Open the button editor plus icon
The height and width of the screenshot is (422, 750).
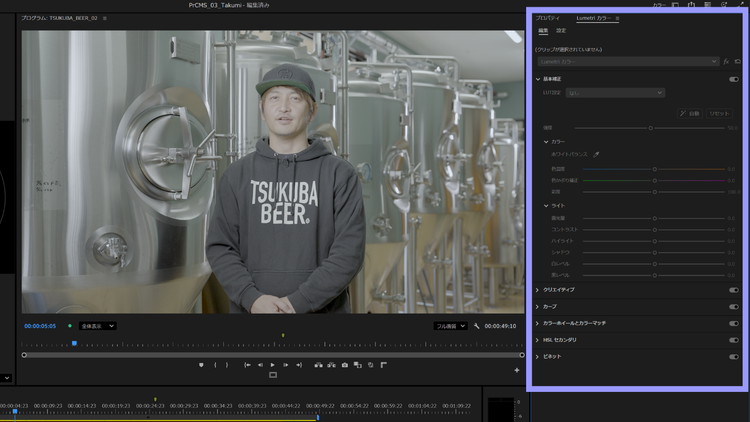click(517, 371)
